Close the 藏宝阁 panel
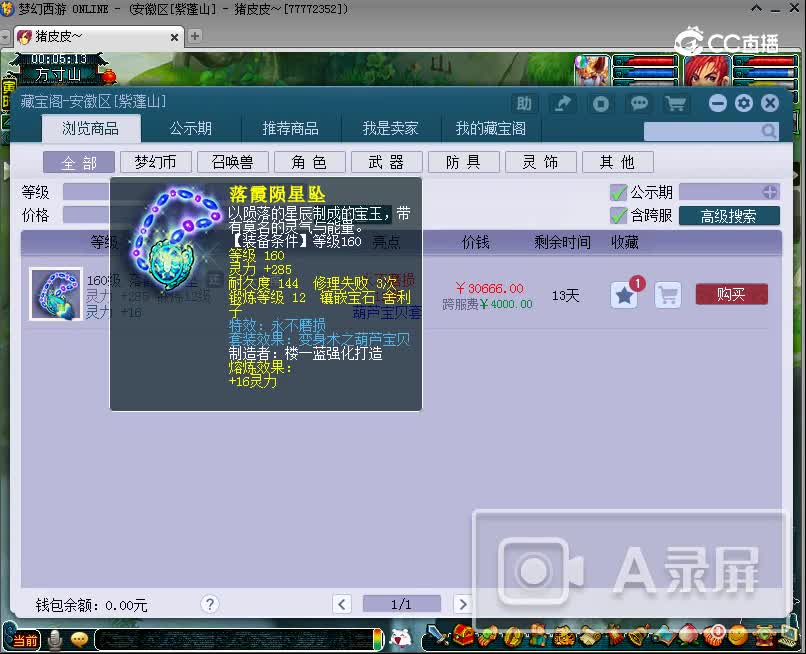The height and width of the screenshot is (654, 806). pos(770,103)
